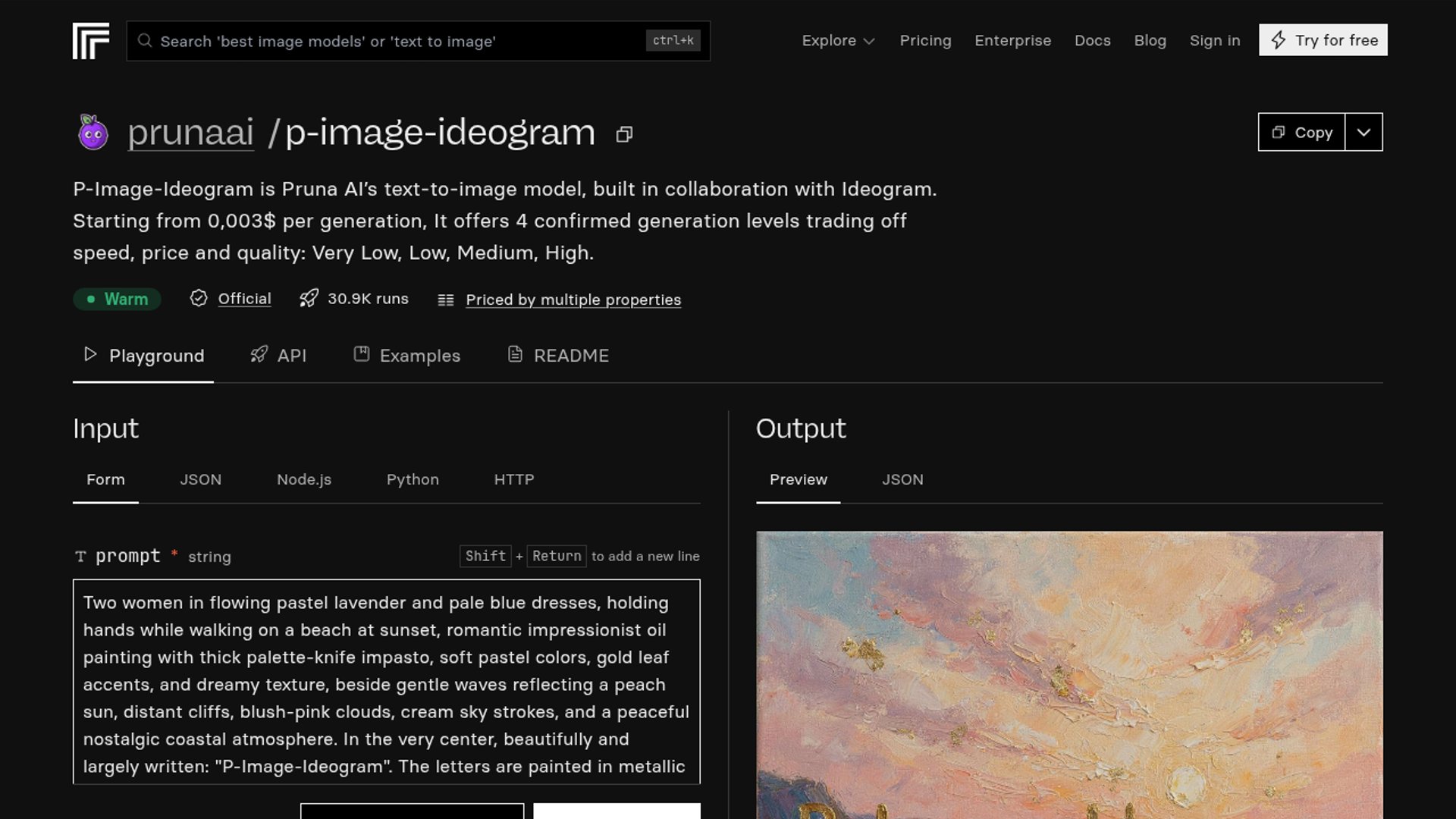Click the Copy button
Image resolution: width=1456 pixels, height=819 pixels.
pyautogui.click(x=1301, y=132)
